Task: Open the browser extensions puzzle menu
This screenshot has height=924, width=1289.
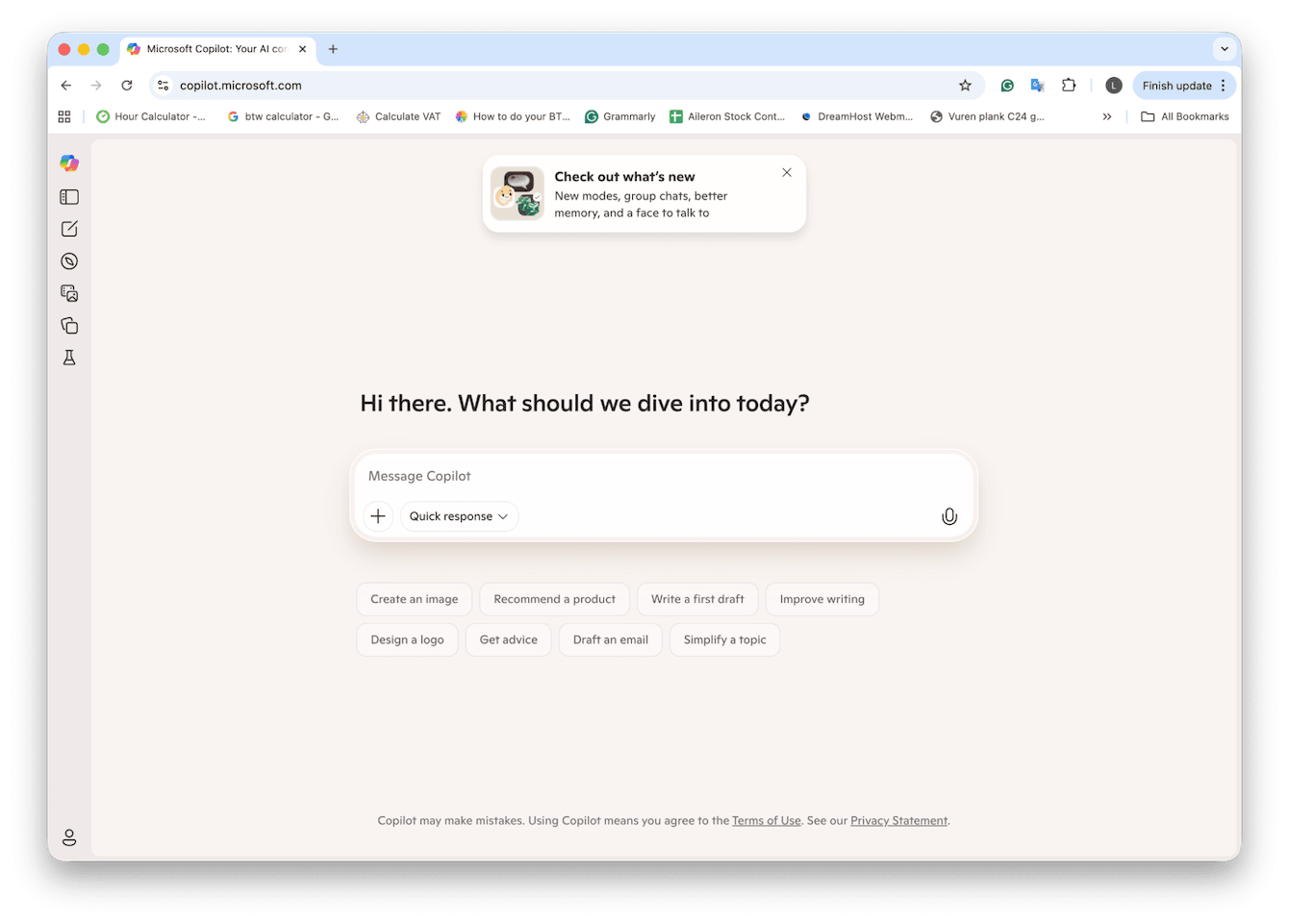Action: tap(1069, 85)
